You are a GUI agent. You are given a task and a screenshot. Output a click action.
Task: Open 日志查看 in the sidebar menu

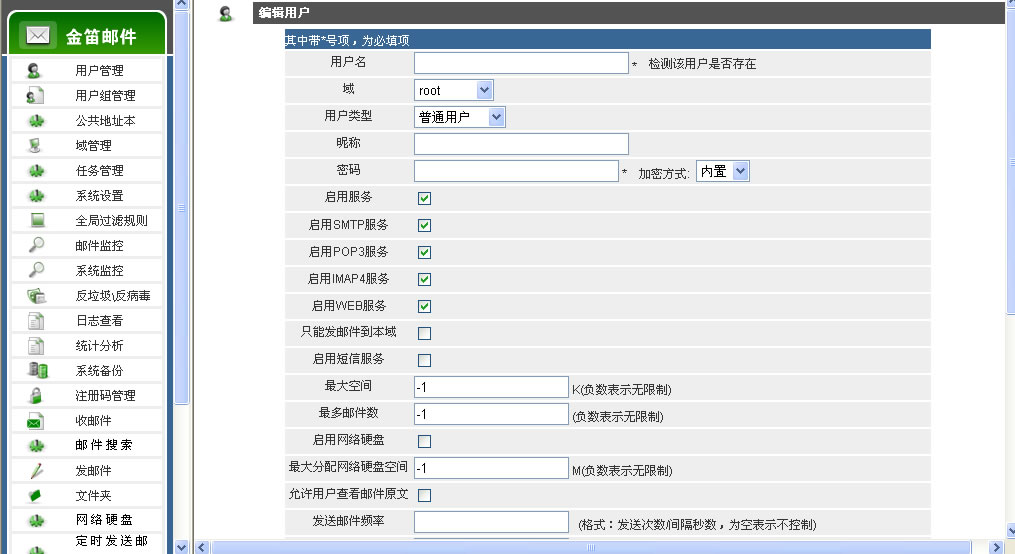click(x=99, y=321)
